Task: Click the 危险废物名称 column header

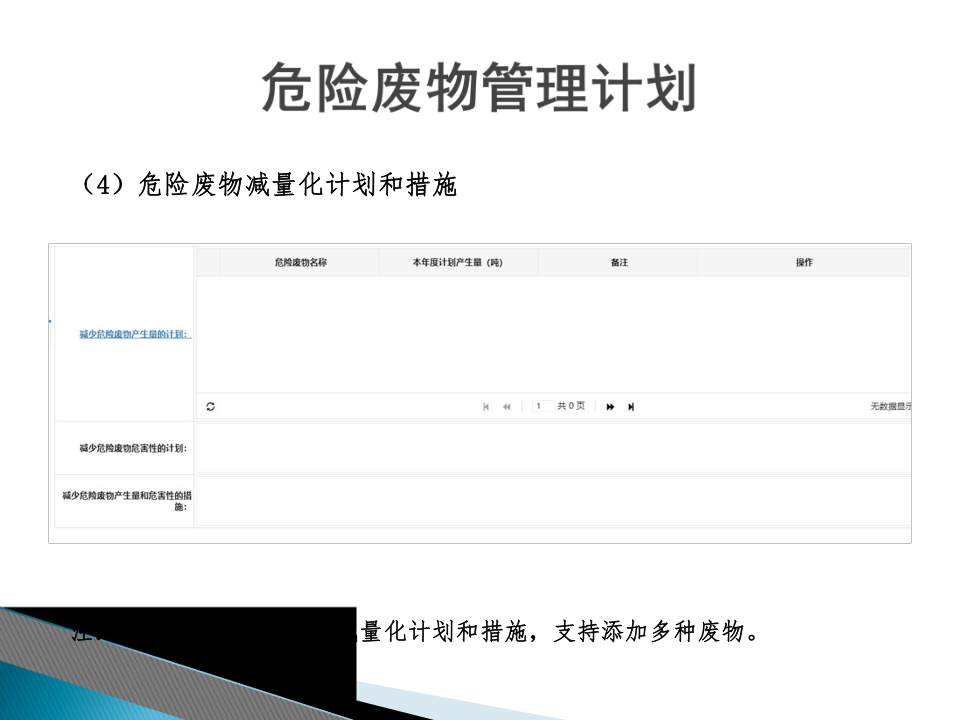Action: pyautogui.click(x=300, y=263)
